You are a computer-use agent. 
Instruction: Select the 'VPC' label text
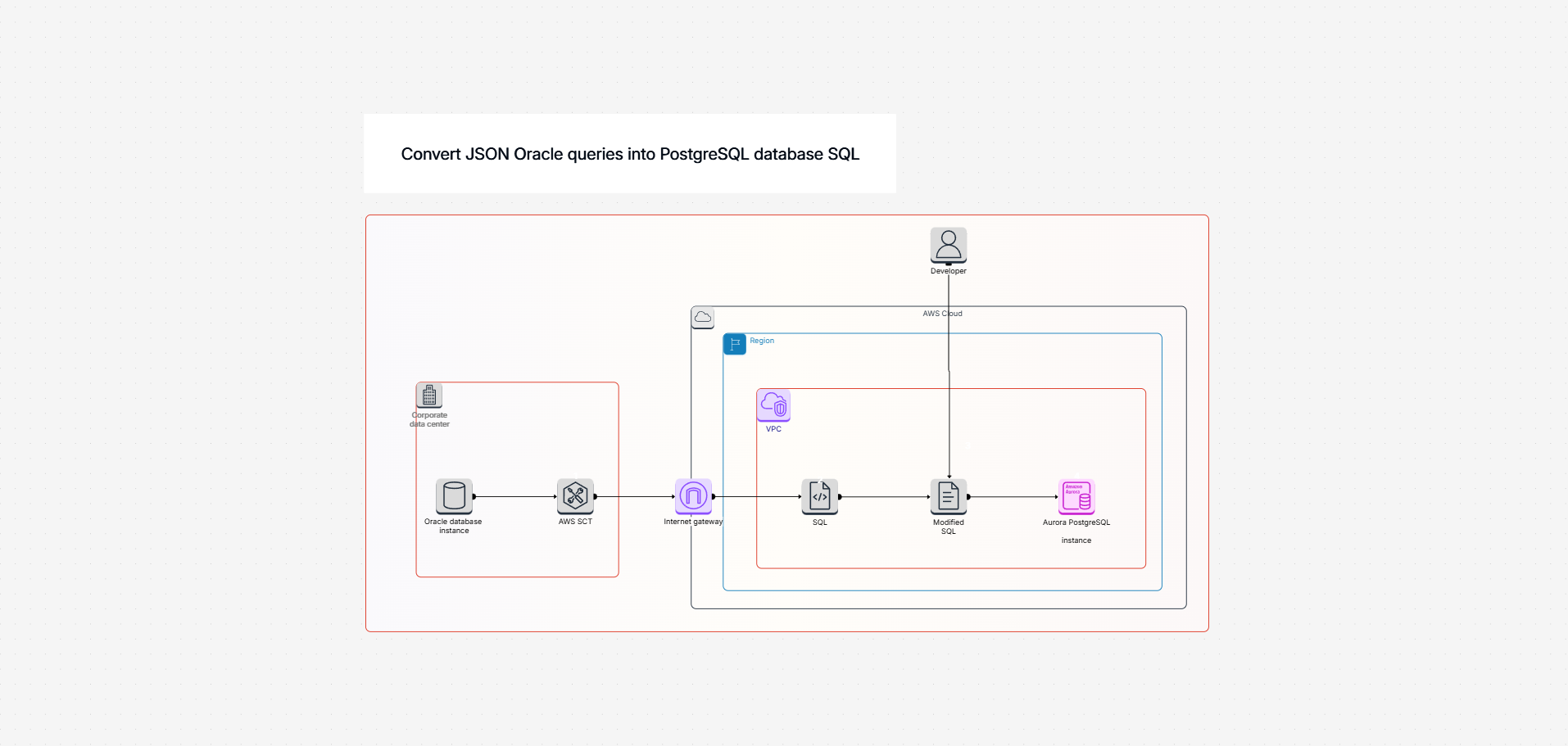pos(773,429)
